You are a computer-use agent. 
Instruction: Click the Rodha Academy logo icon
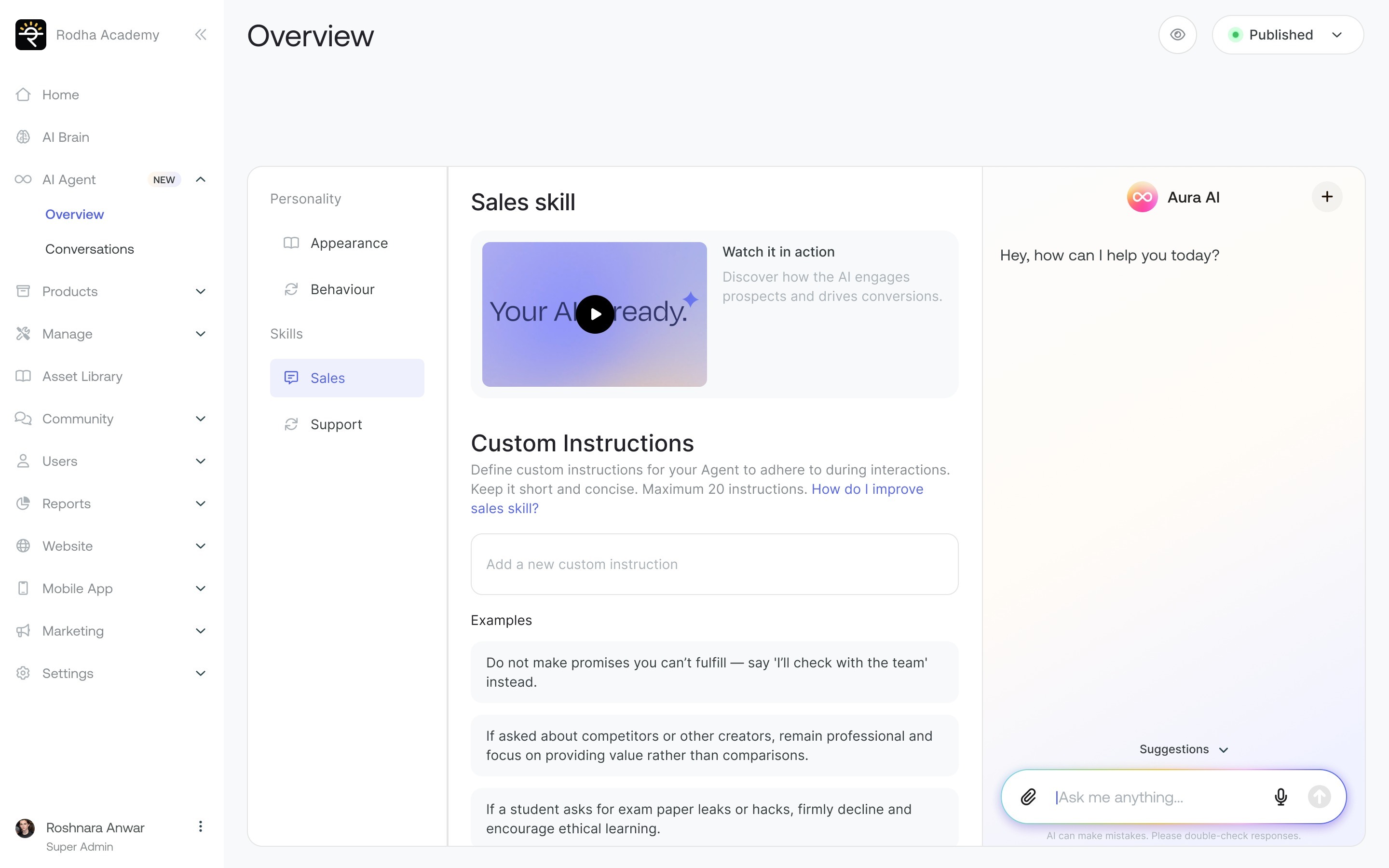tap(31, 34)
